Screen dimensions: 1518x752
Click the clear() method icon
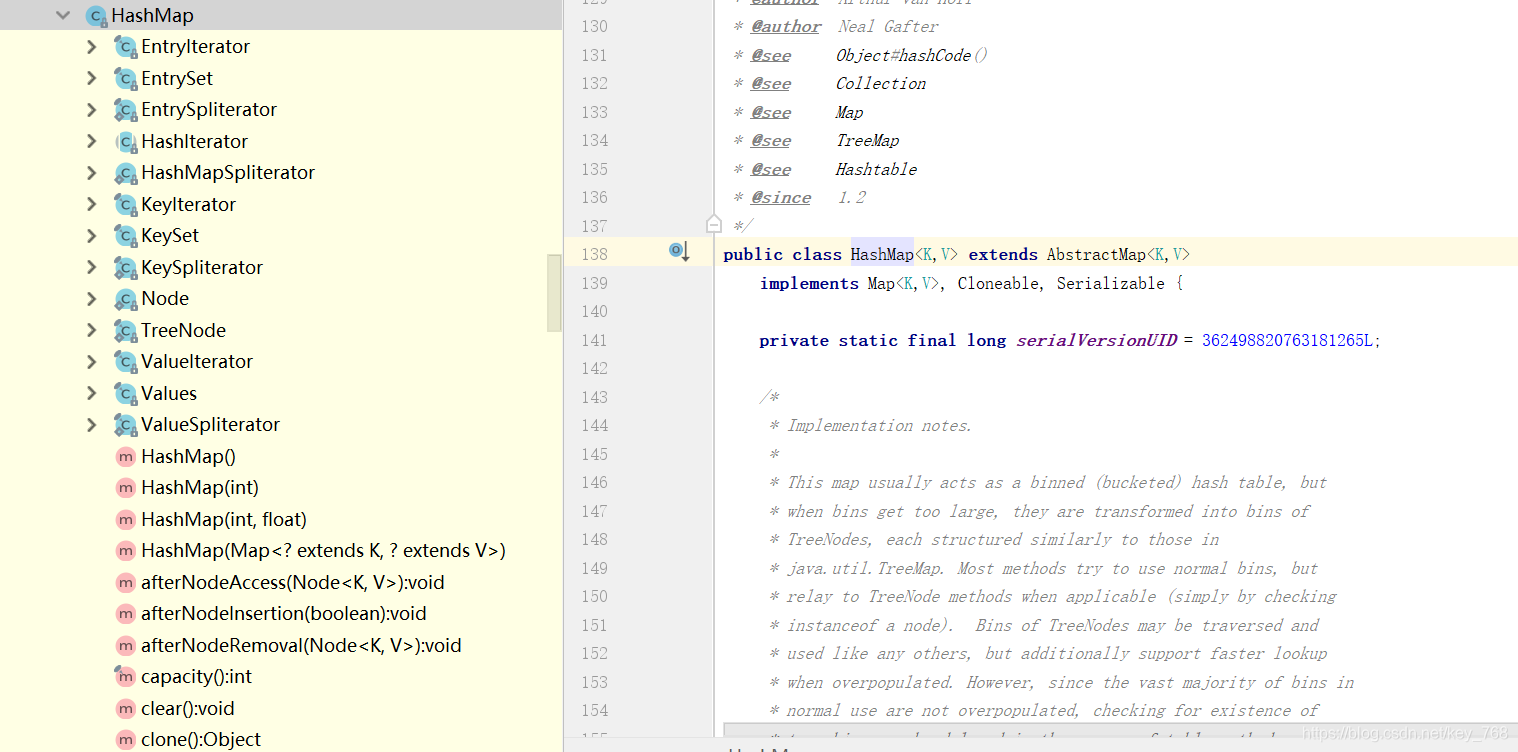pyautogui.click(x=125, y=709)
